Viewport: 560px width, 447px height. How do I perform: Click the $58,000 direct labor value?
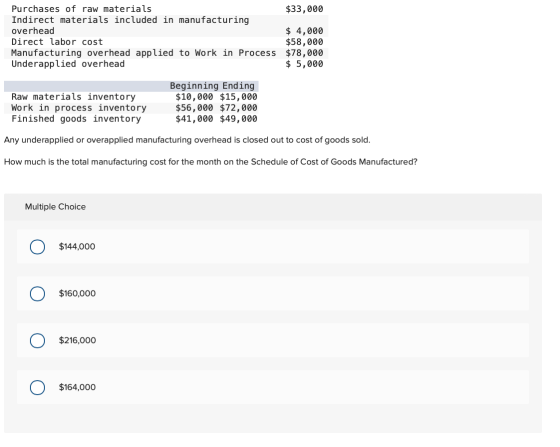tap(304, 42)
